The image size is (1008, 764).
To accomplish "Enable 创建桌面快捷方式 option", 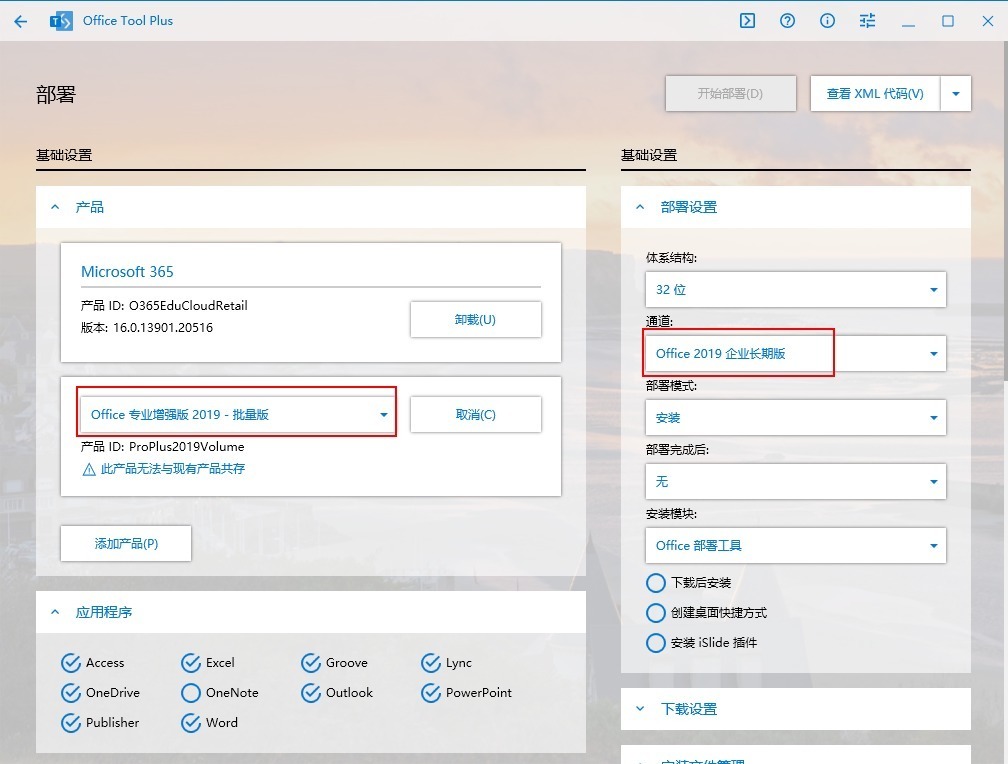I will pyautogui.click(x=656, y=613).
